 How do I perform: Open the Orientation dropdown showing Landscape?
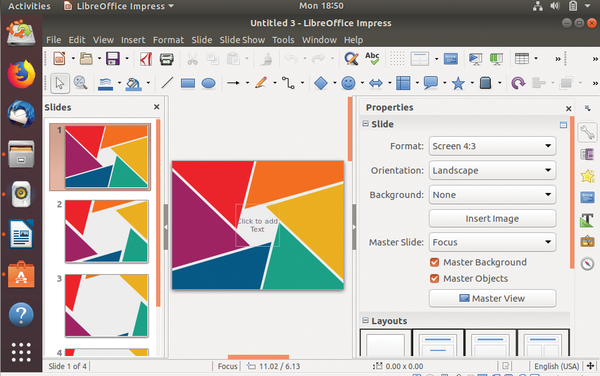pos(492,170)
